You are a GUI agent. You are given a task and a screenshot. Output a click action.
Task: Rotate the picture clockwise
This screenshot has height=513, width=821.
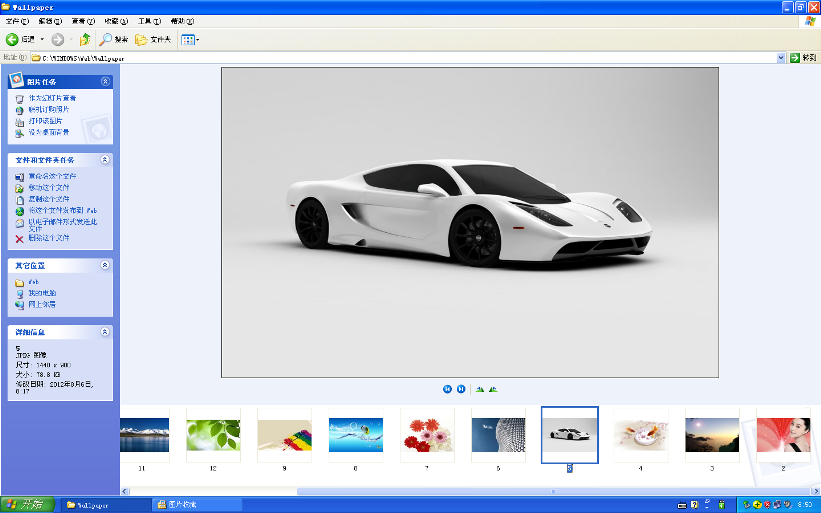pos(480,389)
